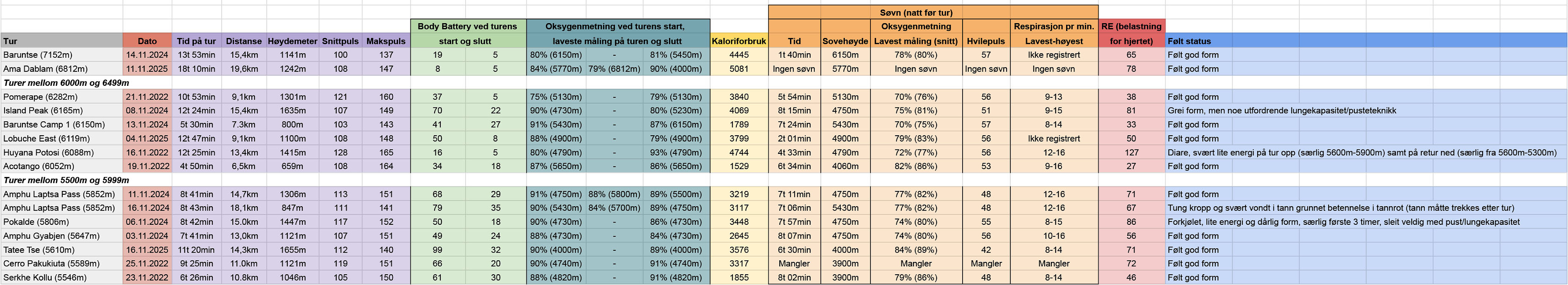Select the Pomerape (6282m) cell
Screen dimensions: 1568x285
point(40,97)
